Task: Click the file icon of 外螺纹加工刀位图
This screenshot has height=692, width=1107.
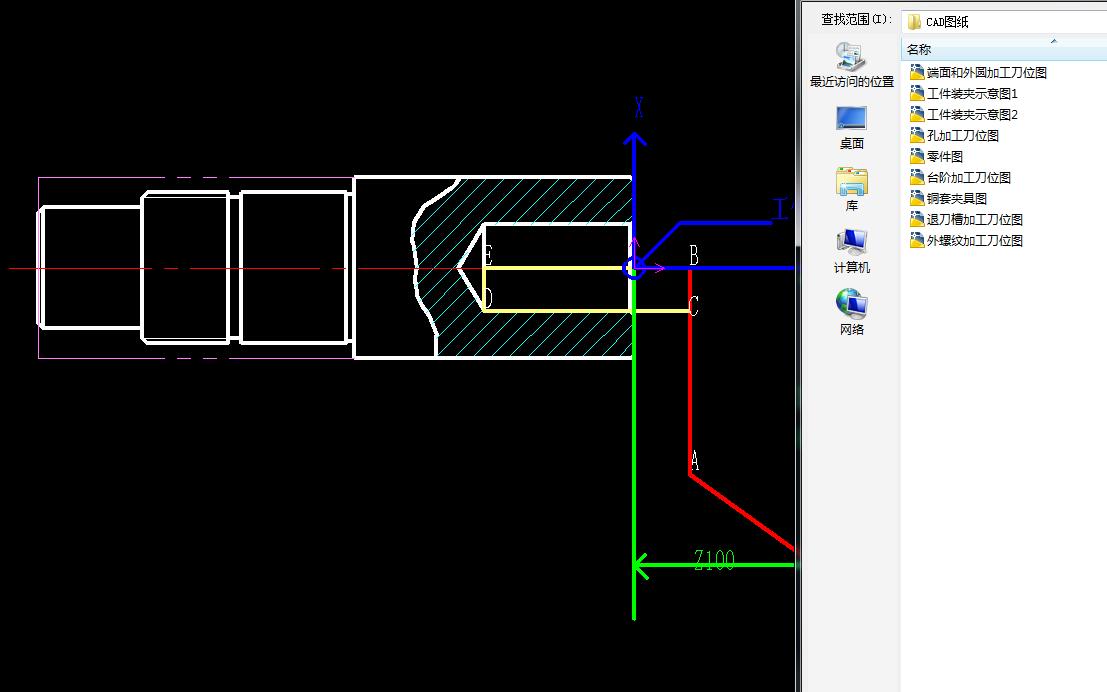Action: pos(917,241)
